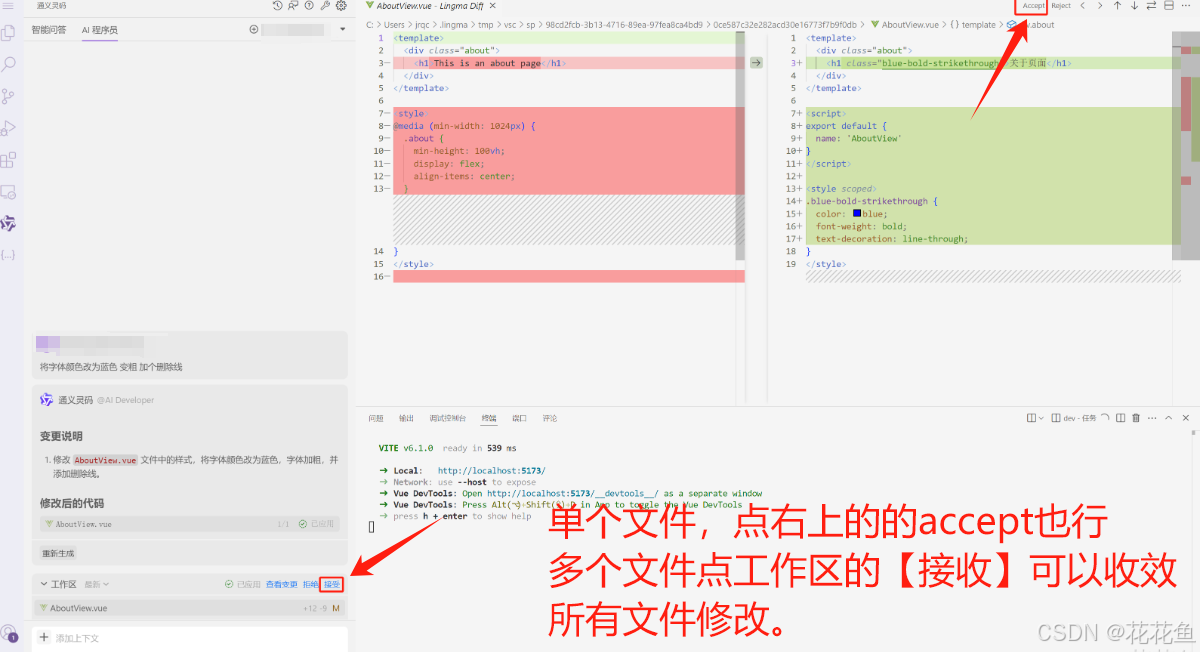The width and height of the screenshot is (1200, 652).
Task: Switch to the AI 程序员 tab
Action: pos(100,30)
